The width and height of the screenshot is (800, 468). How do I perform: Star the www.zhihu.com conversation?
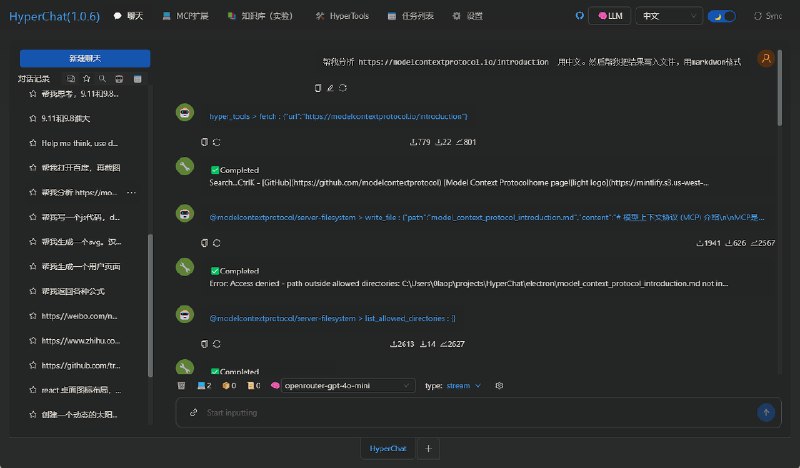(33, 340)
